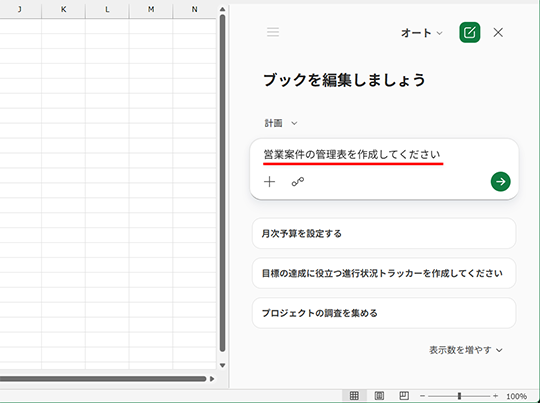Switch to Page Layout view
The width and height of the screenshot is (540, 403).
pyautogui.click(x=379, y=396)
